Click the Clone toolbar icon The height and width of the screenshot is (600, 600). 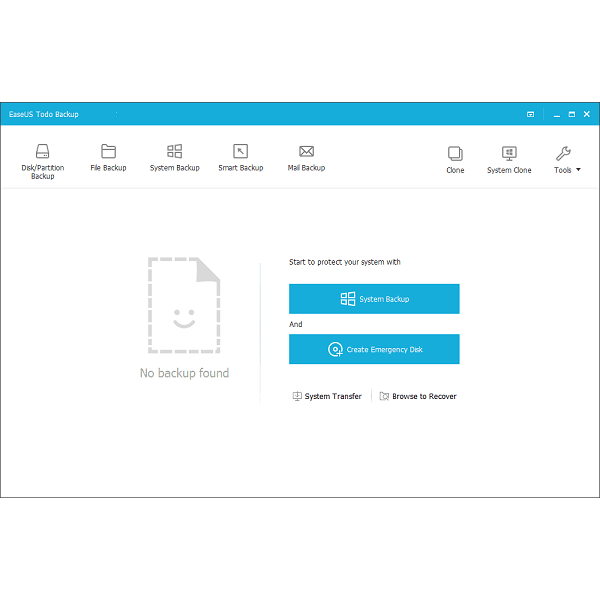455,154
